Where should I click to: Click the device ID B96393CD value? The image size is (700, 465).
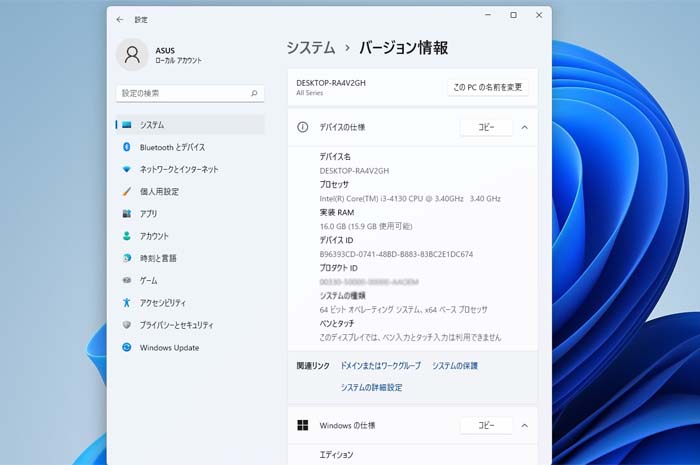[x=396, y=254]
